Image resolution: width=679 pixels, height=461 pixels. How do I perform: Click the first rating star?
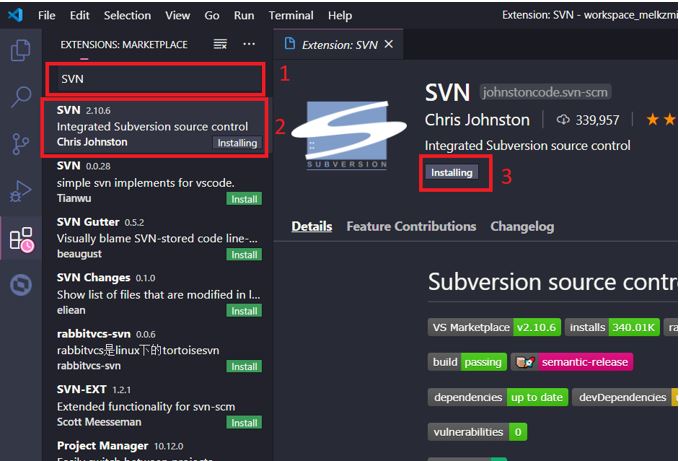coord(652,119)
